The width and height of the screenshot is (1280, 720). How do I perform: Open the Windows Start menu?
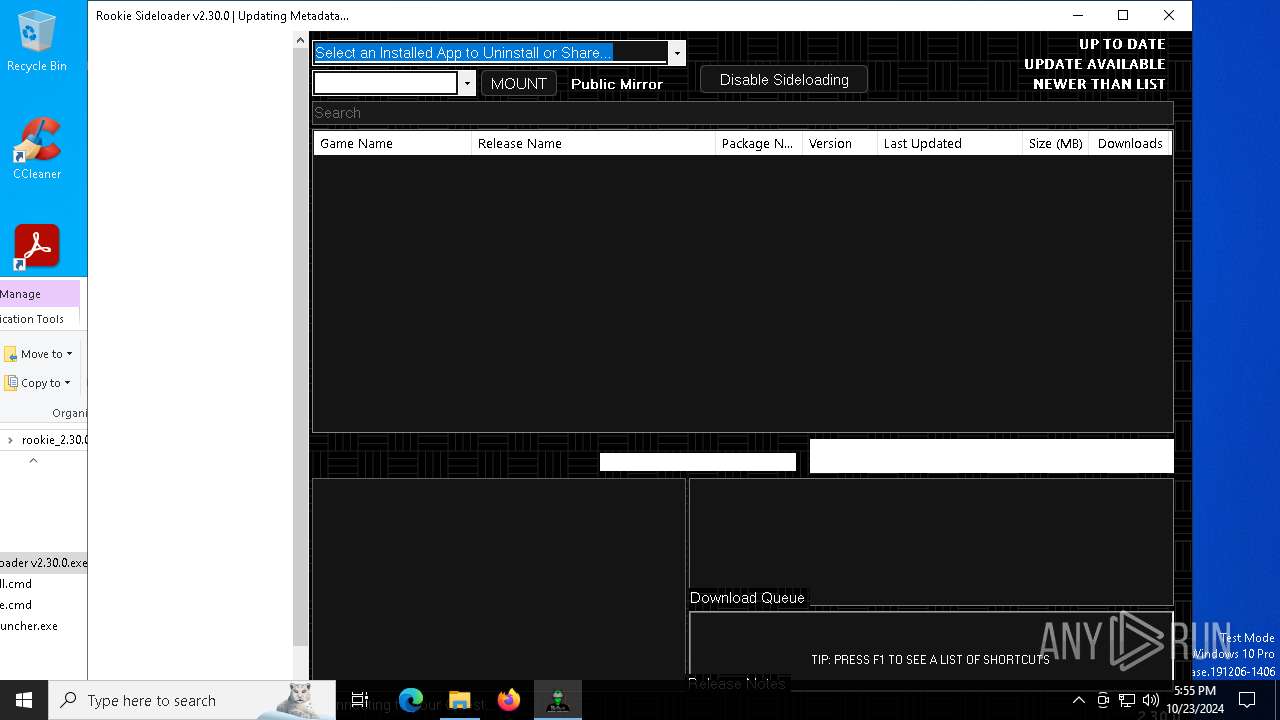click(x=24, y=700)
